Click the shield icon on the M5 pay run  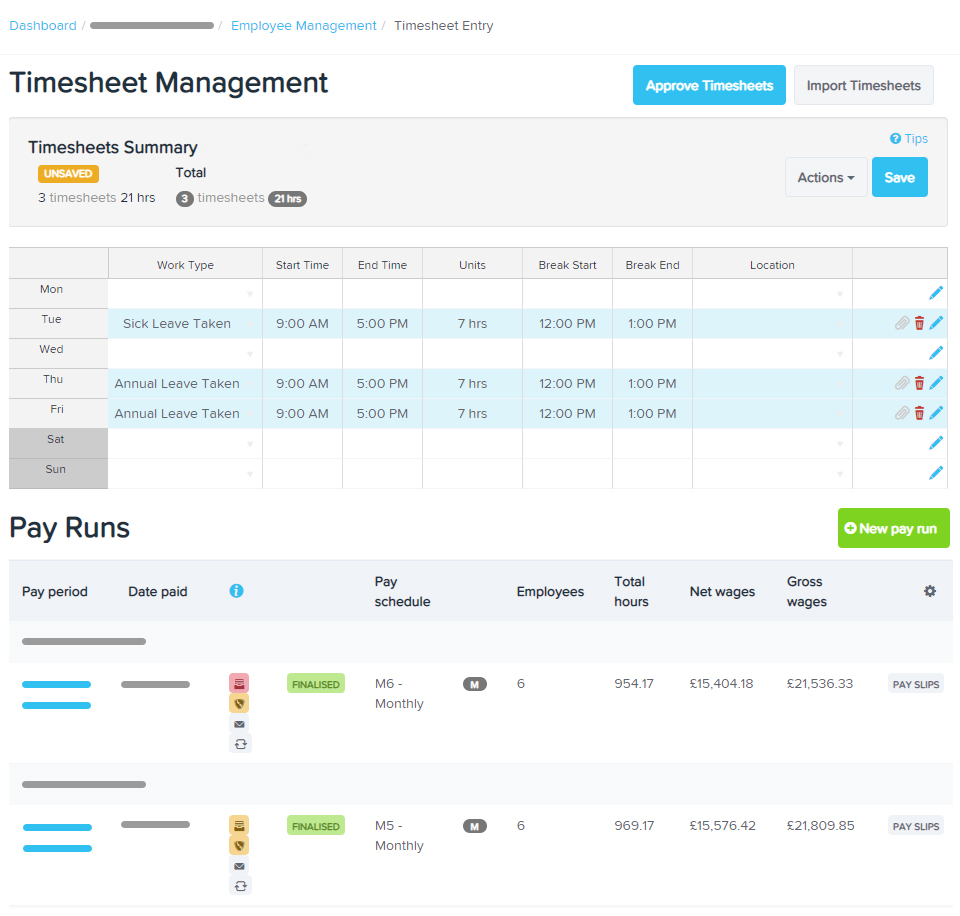[239, 845]
